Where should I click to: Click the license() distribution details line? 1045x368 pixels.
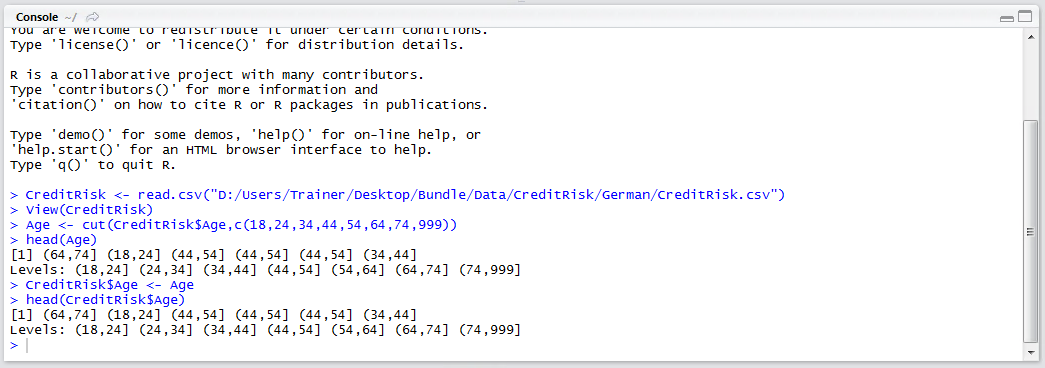(237, 45)
